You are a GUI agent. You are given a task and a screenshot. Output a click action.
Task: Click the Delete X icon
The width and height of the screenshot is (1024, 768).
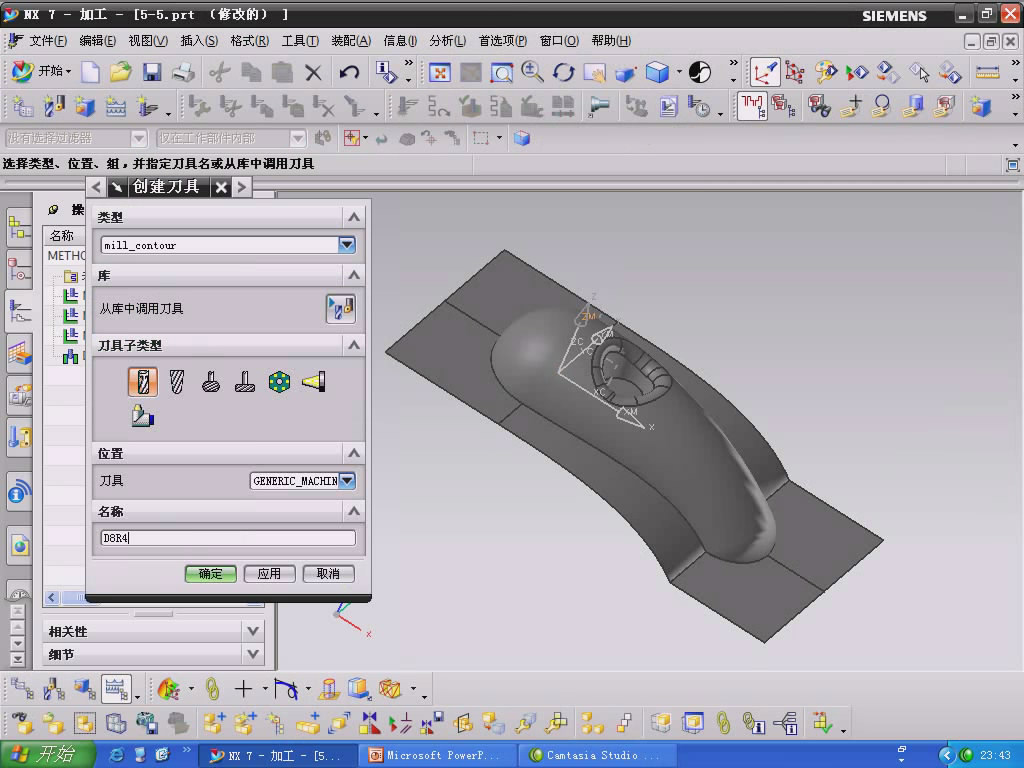click(x=313, y=72)
